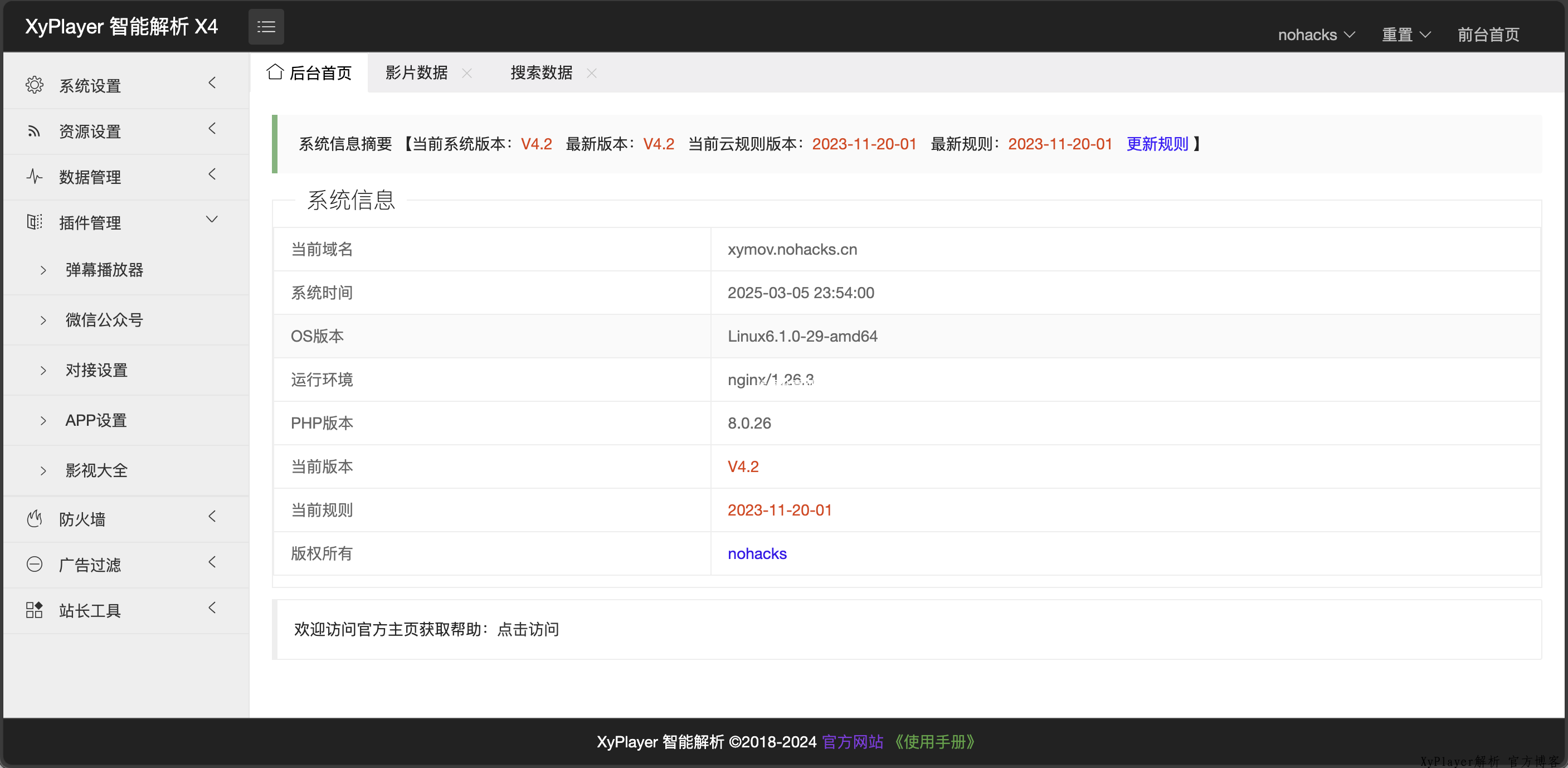Open the 官方网站 footer link
This screenshot has height=768, width=1568.
coord(852,742)
